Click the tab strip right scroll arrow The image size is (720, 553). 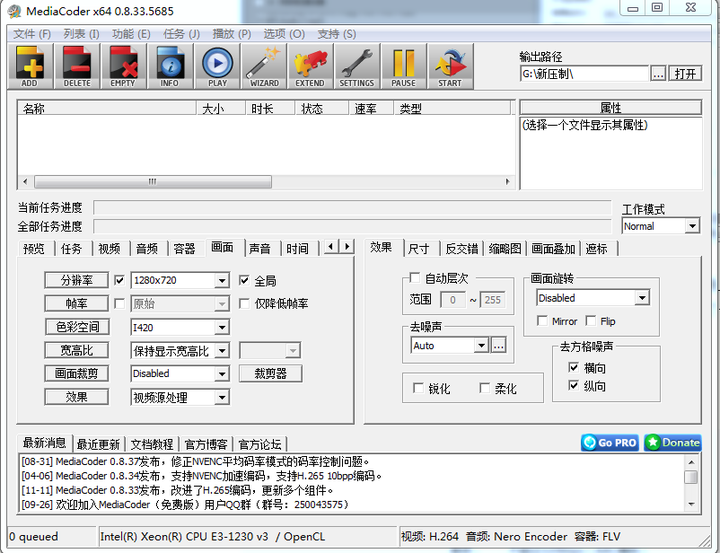[347, 247]
